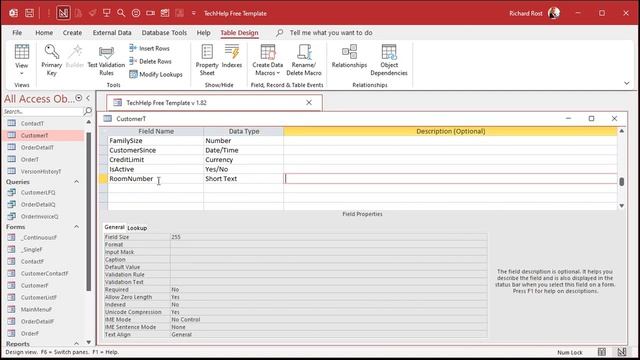This screenshot has height=360, width=640.
Task: Collapse the Queries group
Action: click(76, 182)
